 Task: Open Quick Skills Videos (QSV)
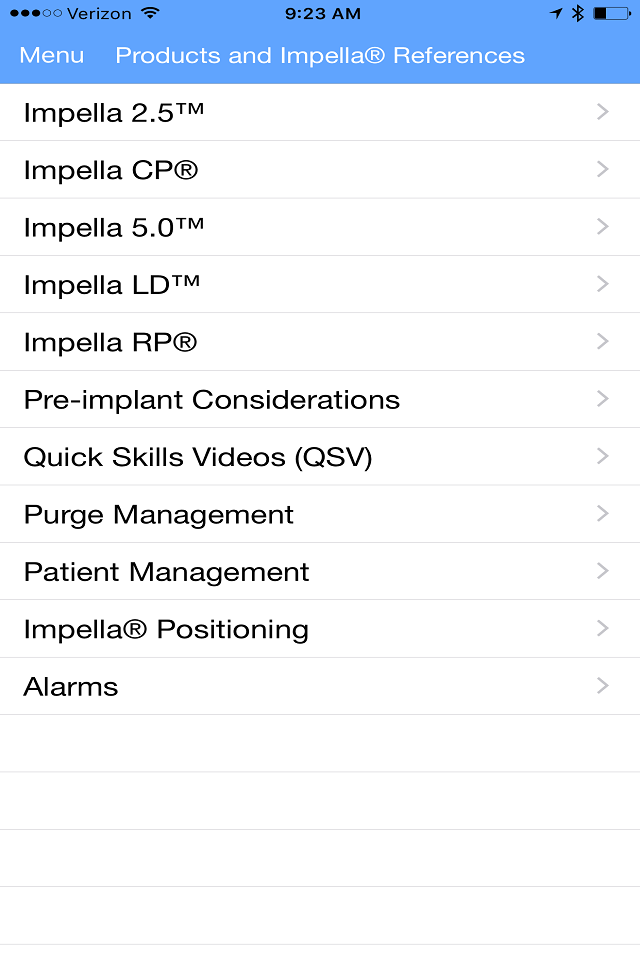tap(320, 457)
